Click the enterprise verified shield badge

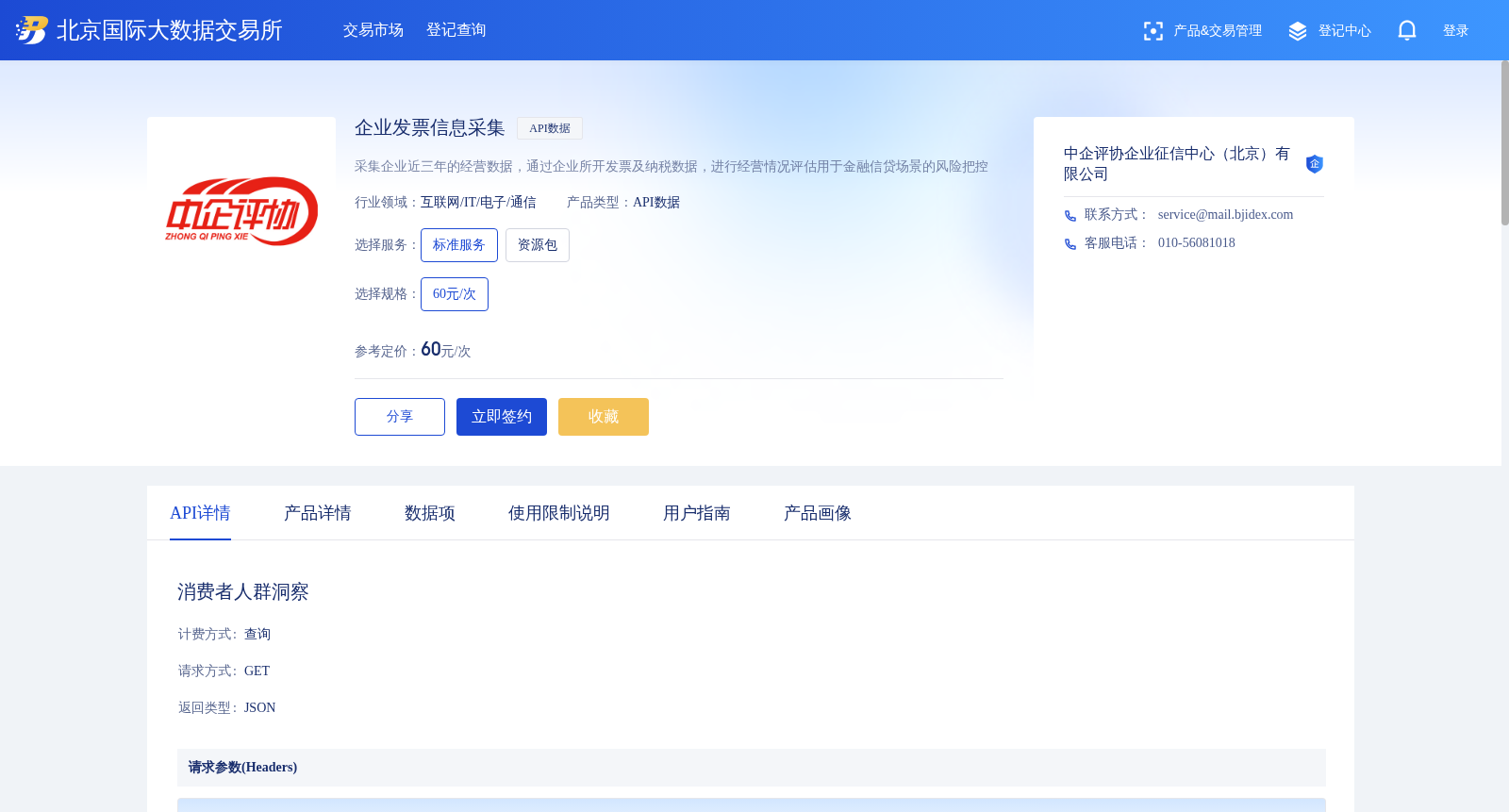coord(1315,164)
